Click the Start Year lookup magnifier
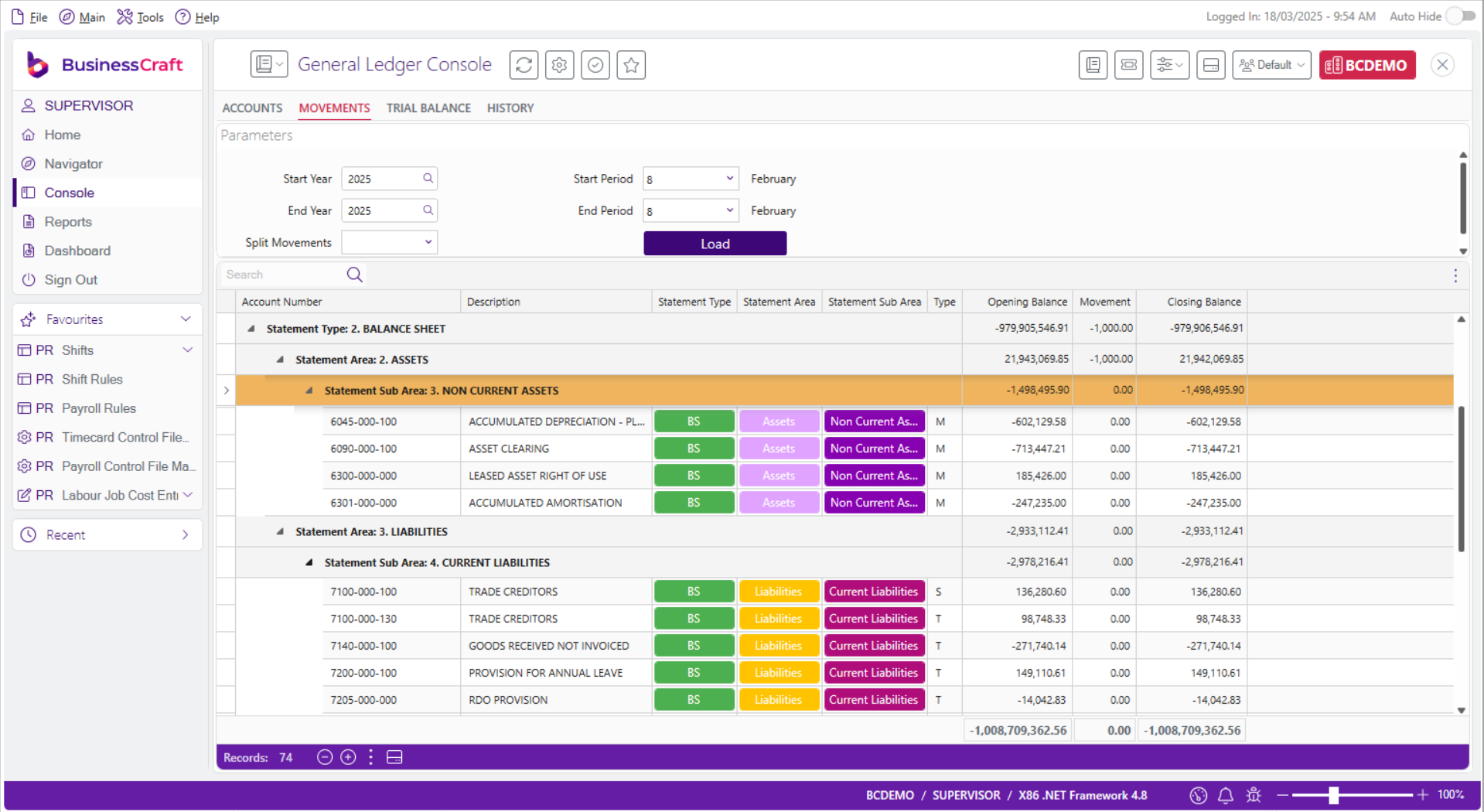 [x=428, y=179]
